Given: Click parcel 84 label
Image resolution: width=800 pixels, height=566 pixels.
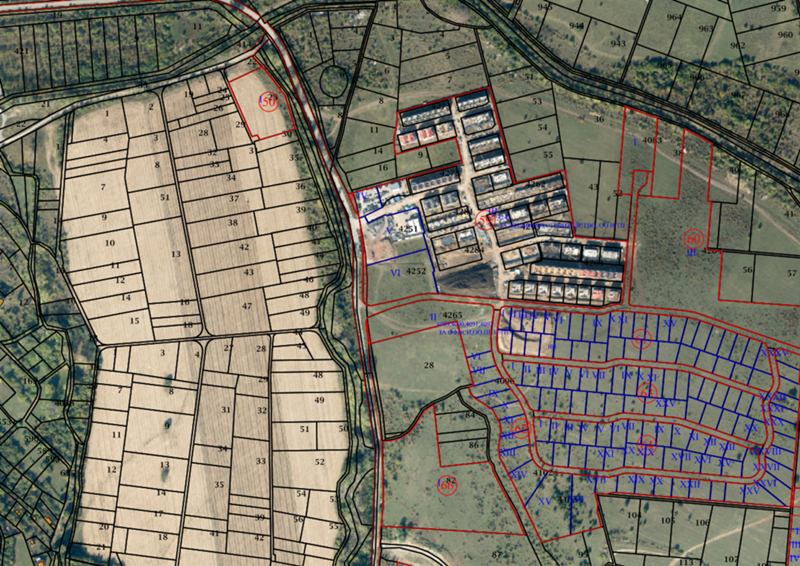Looking at the screenshot, I should tap(469, 414).
